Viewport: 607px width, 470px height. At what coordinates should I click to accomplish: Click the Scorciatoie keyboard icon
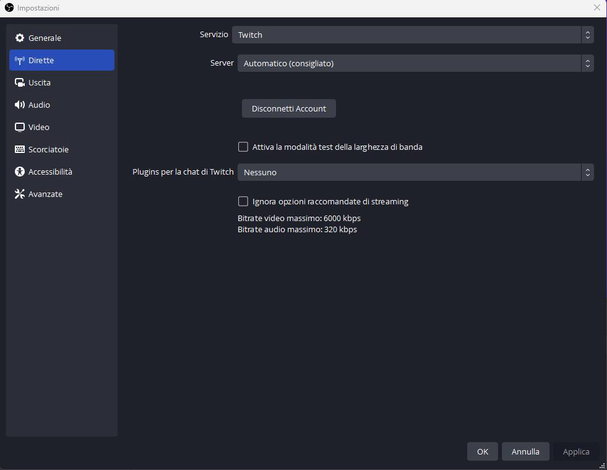[x=19, y=149]
